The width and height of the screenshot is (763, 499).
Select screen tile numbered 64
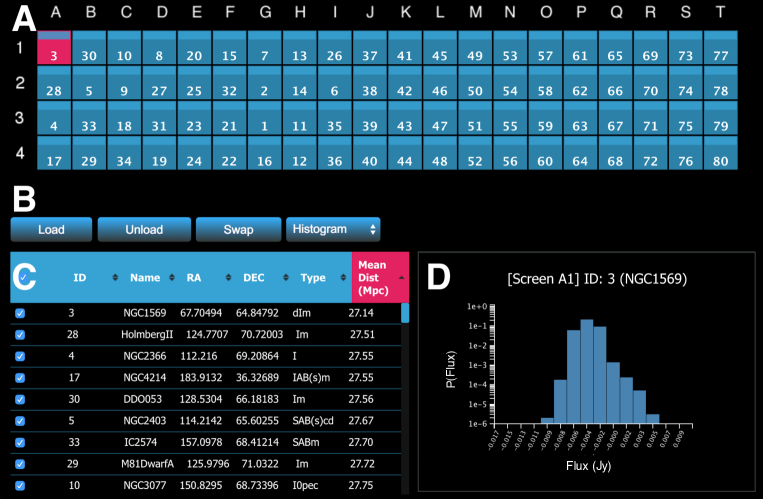pos(580,153)
